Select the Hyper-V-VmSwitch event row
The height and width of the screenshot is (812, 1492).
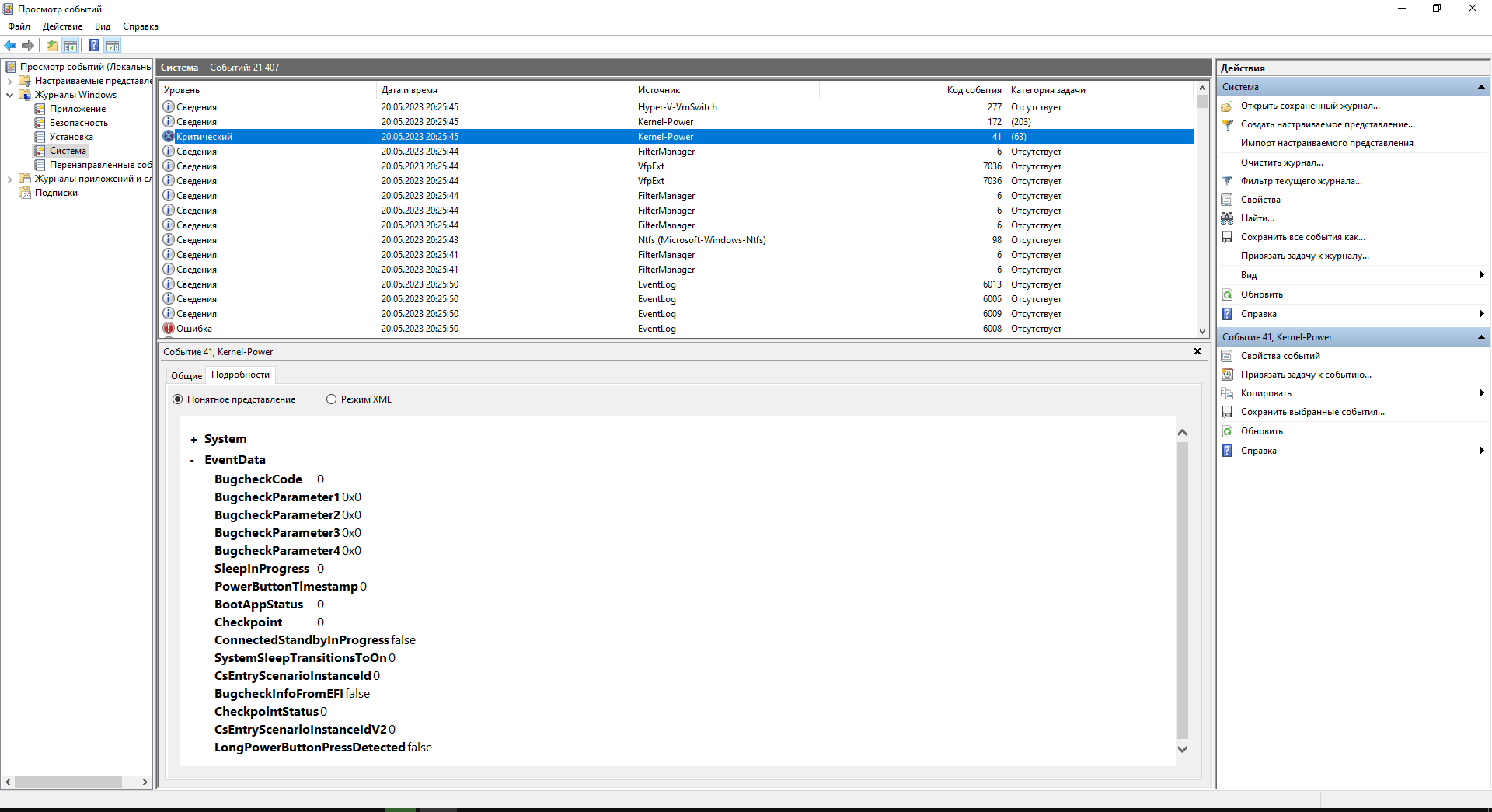(x=676, y=107)
